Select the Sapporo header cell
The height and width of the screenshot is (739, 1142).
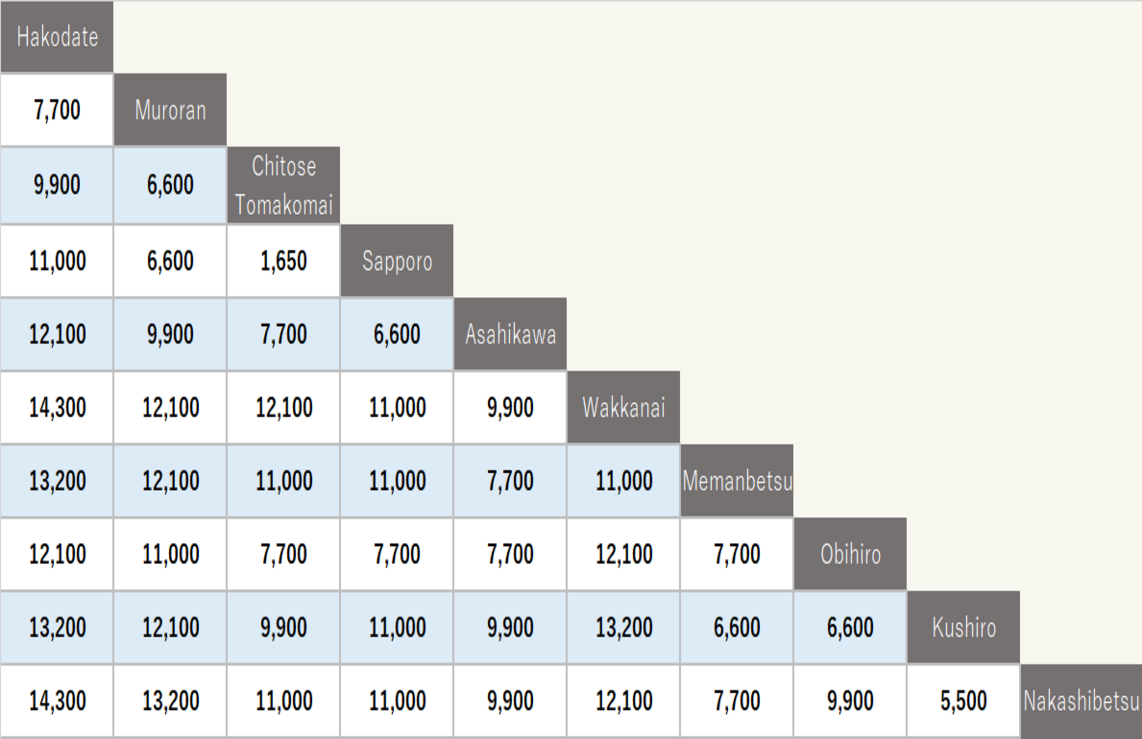[397, 262]
